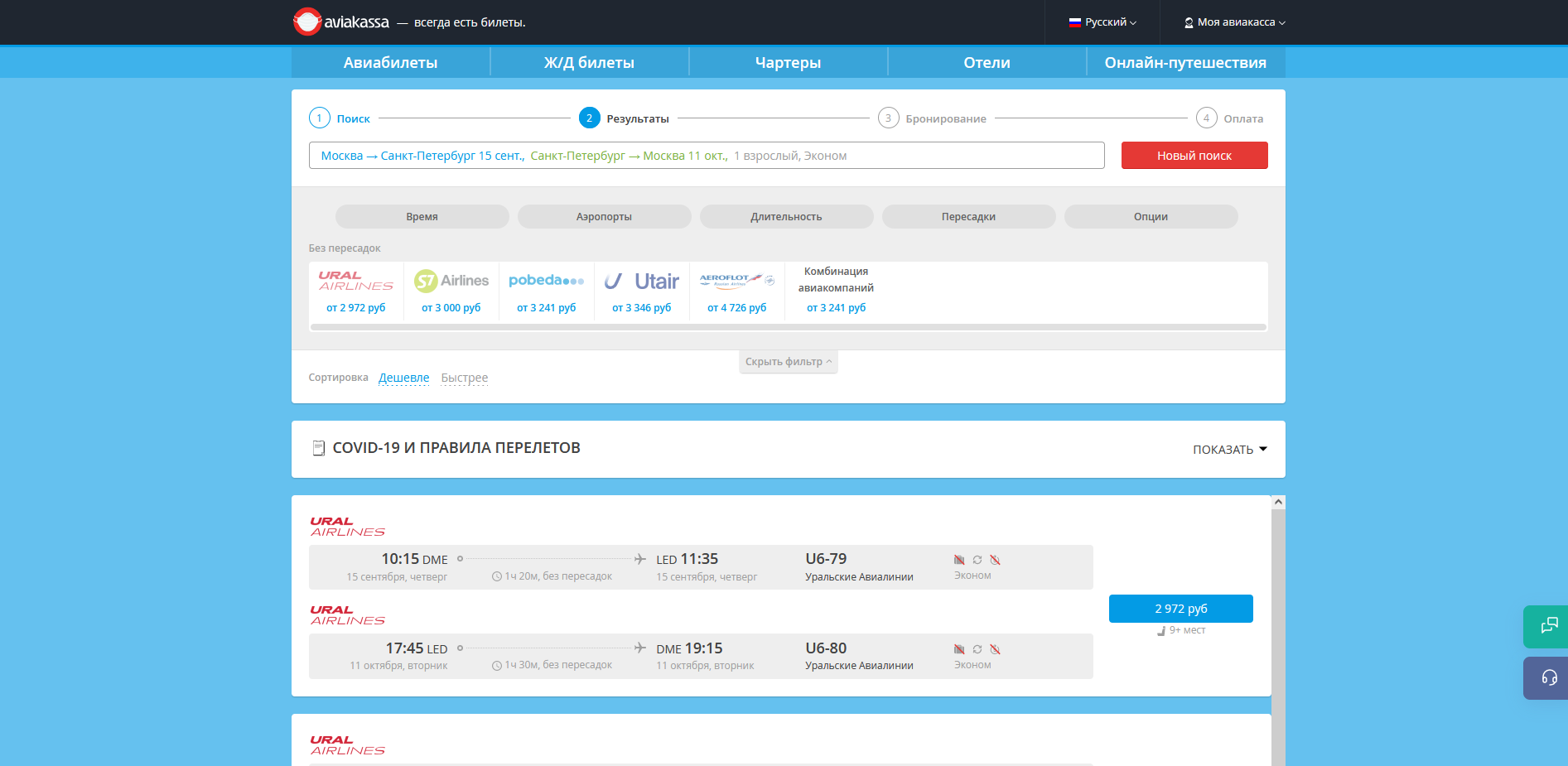Click no-refund icon on flight U6-80
Image resolution: width=1568 pixels, height=766 pixels.
tap(996, 649)
